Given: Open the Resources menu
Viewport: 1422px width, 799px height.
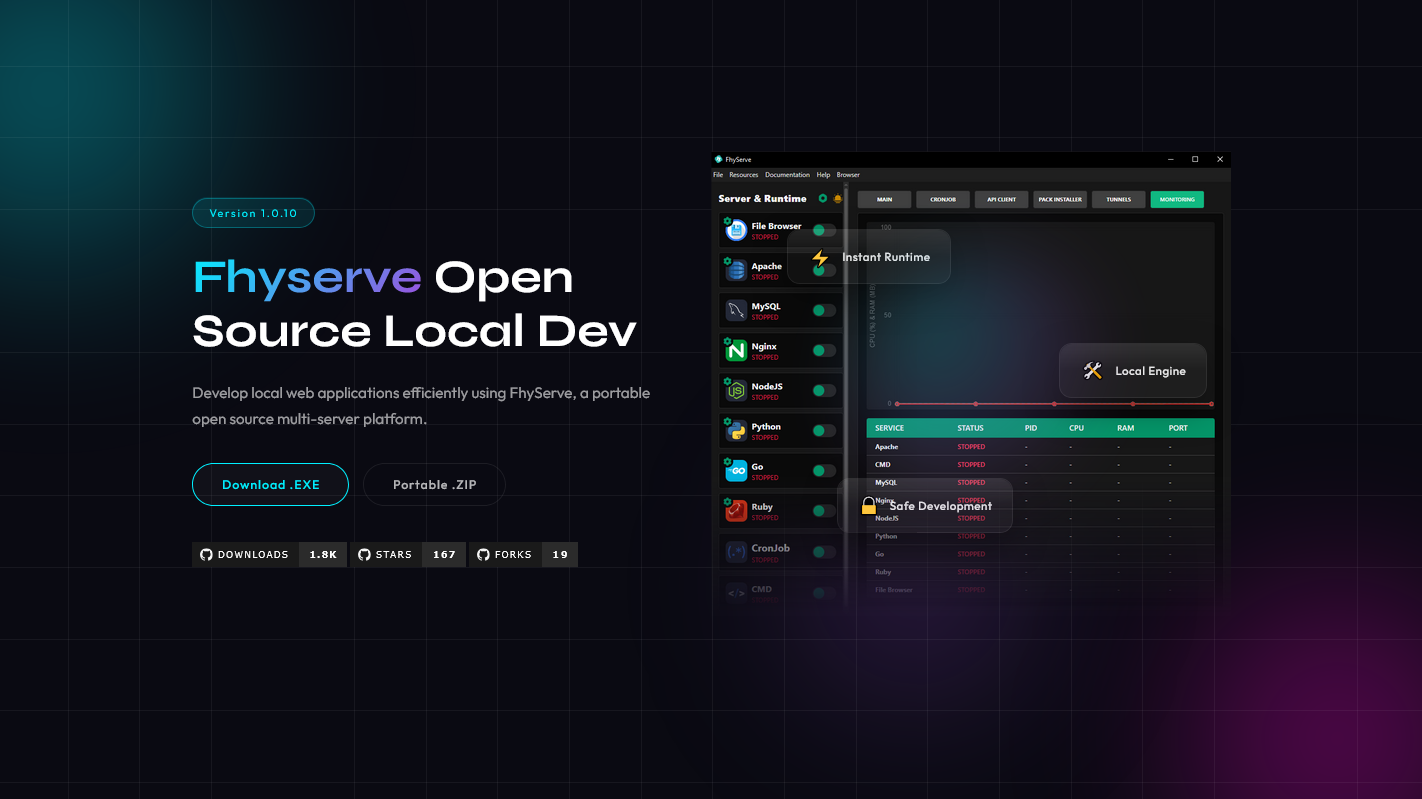Looking at the screenshot, I should click(743, 175).
